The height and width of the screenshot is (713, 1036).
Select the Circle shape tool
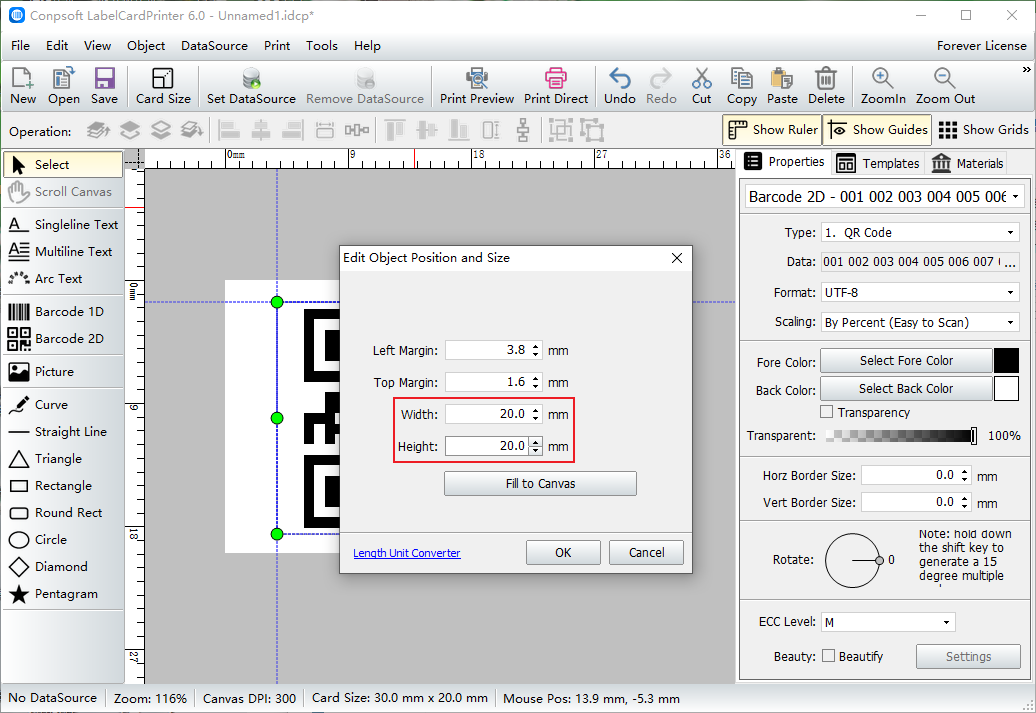pos(63,540)
